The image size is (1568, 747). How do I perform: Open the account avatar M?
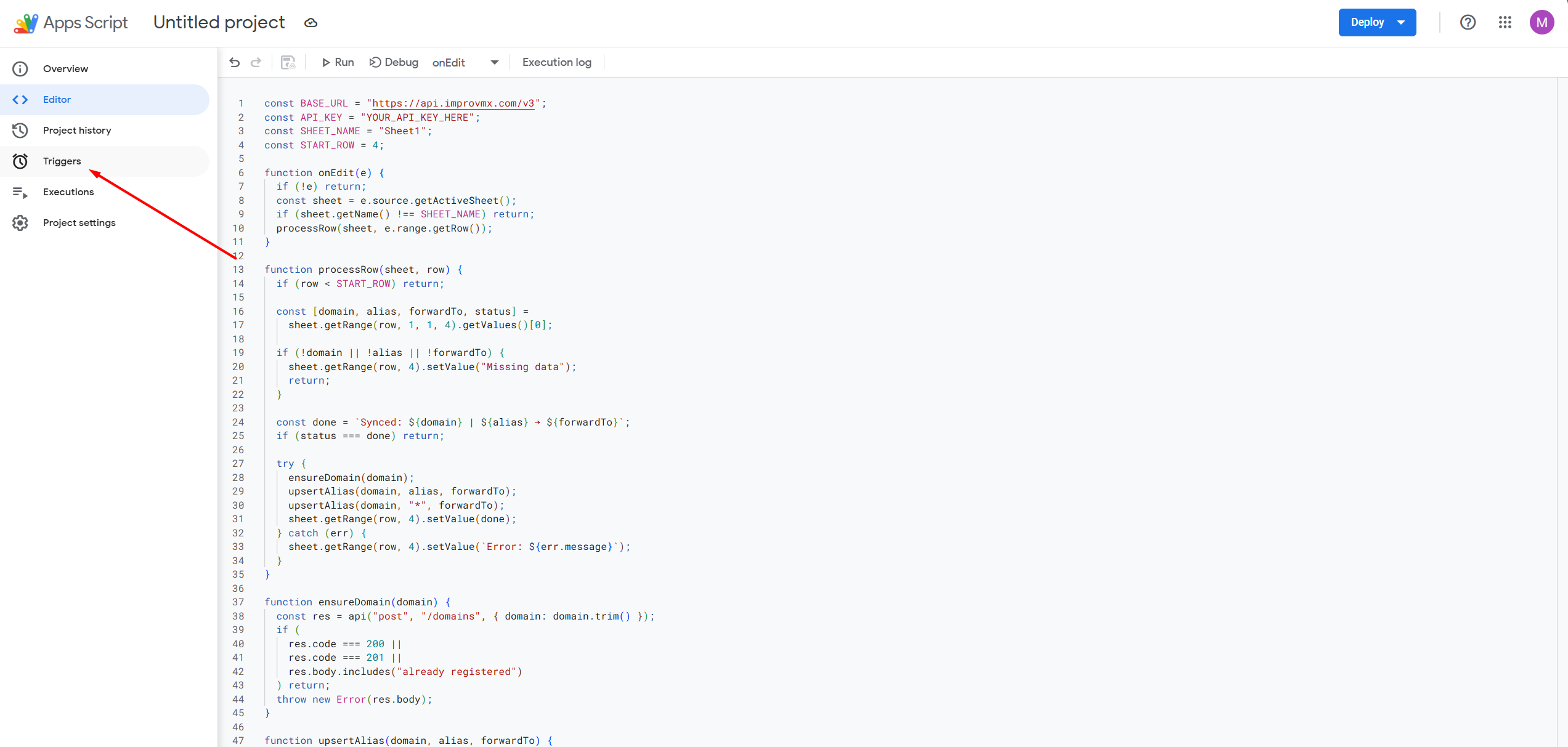click(x=1542, y=23)
